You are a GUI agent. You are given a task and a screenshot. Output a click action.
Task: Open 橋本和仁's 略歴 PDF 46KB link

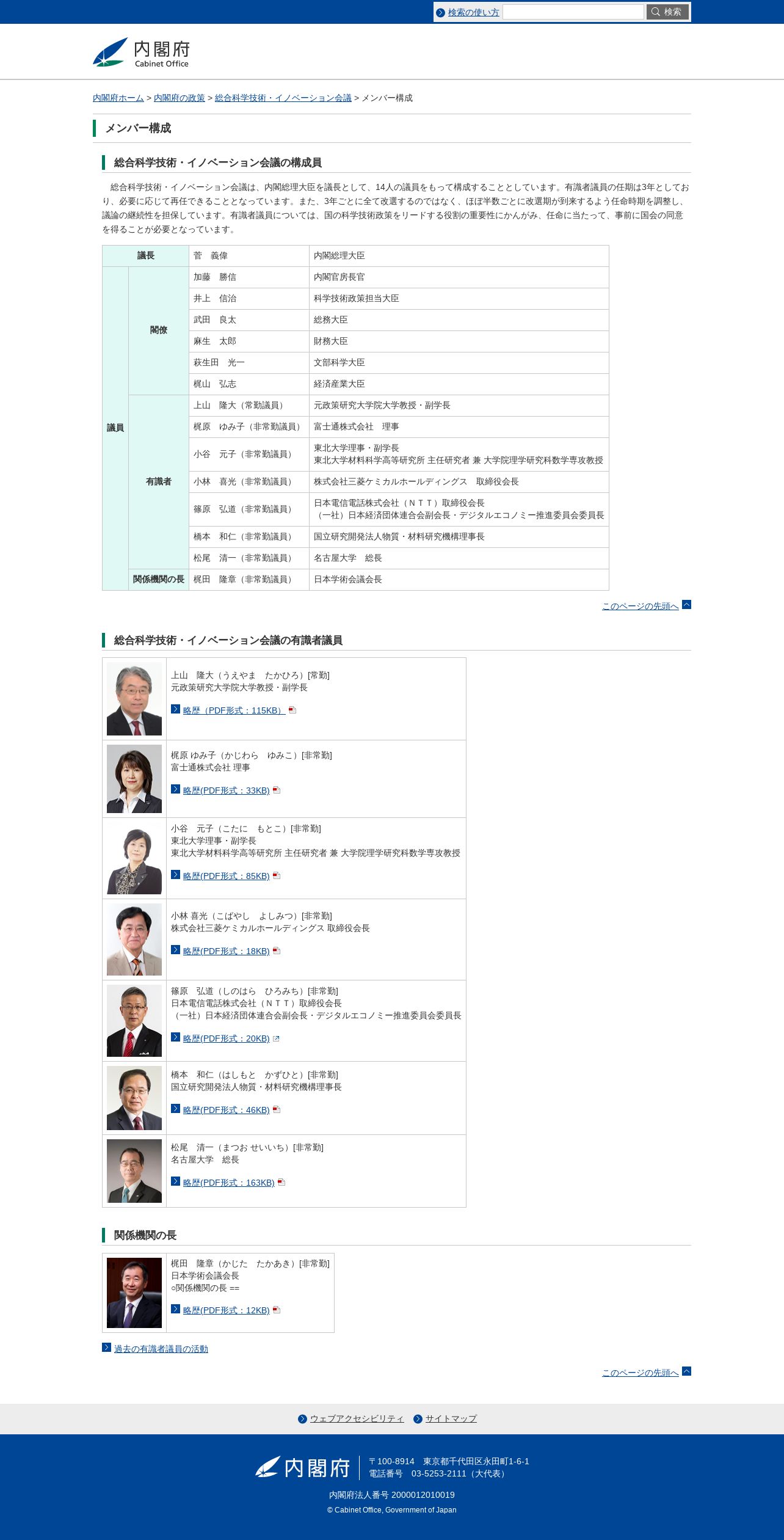coord(226,1110)
